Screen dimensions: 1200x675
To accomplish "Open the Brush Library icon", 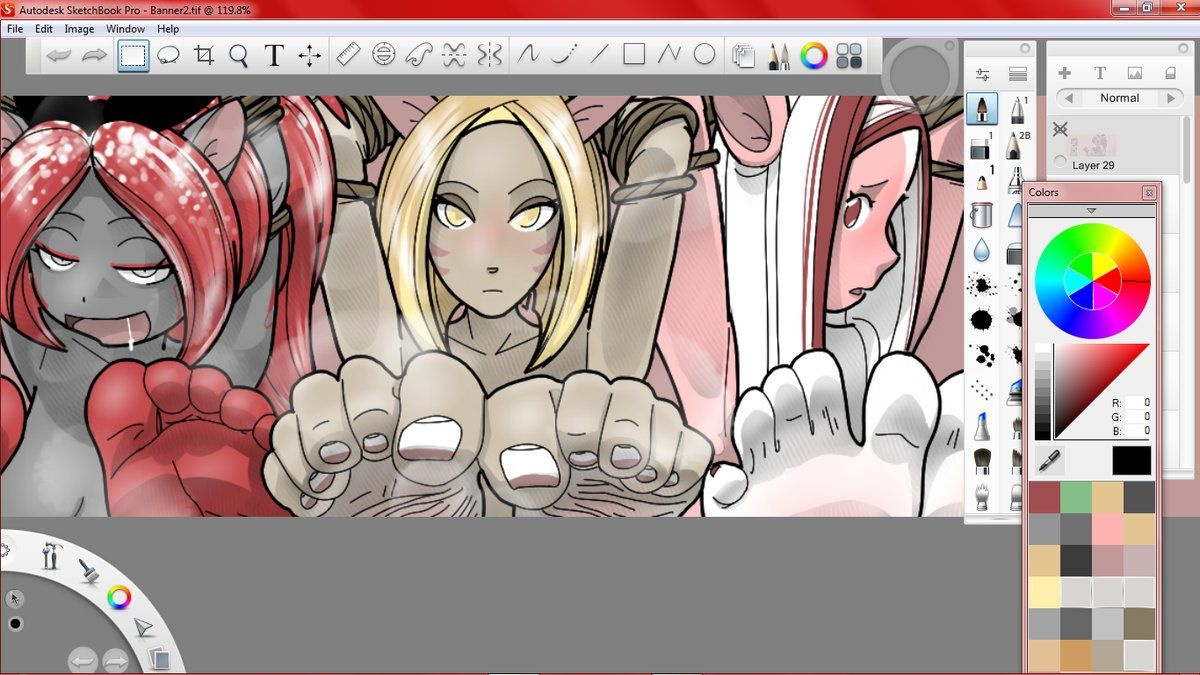I will pos(1018,74).
